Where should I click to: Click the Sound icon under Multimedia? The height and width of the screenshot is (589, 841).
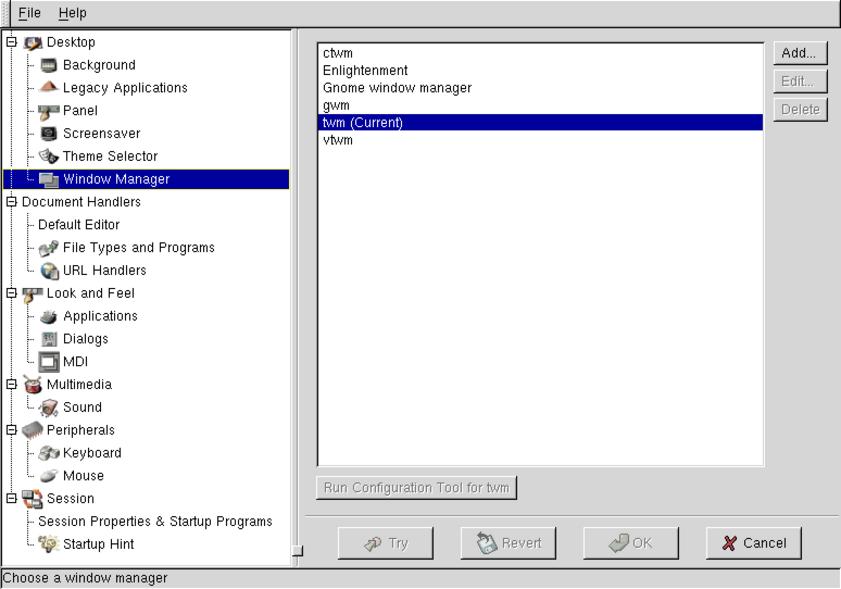click(49, 407)
